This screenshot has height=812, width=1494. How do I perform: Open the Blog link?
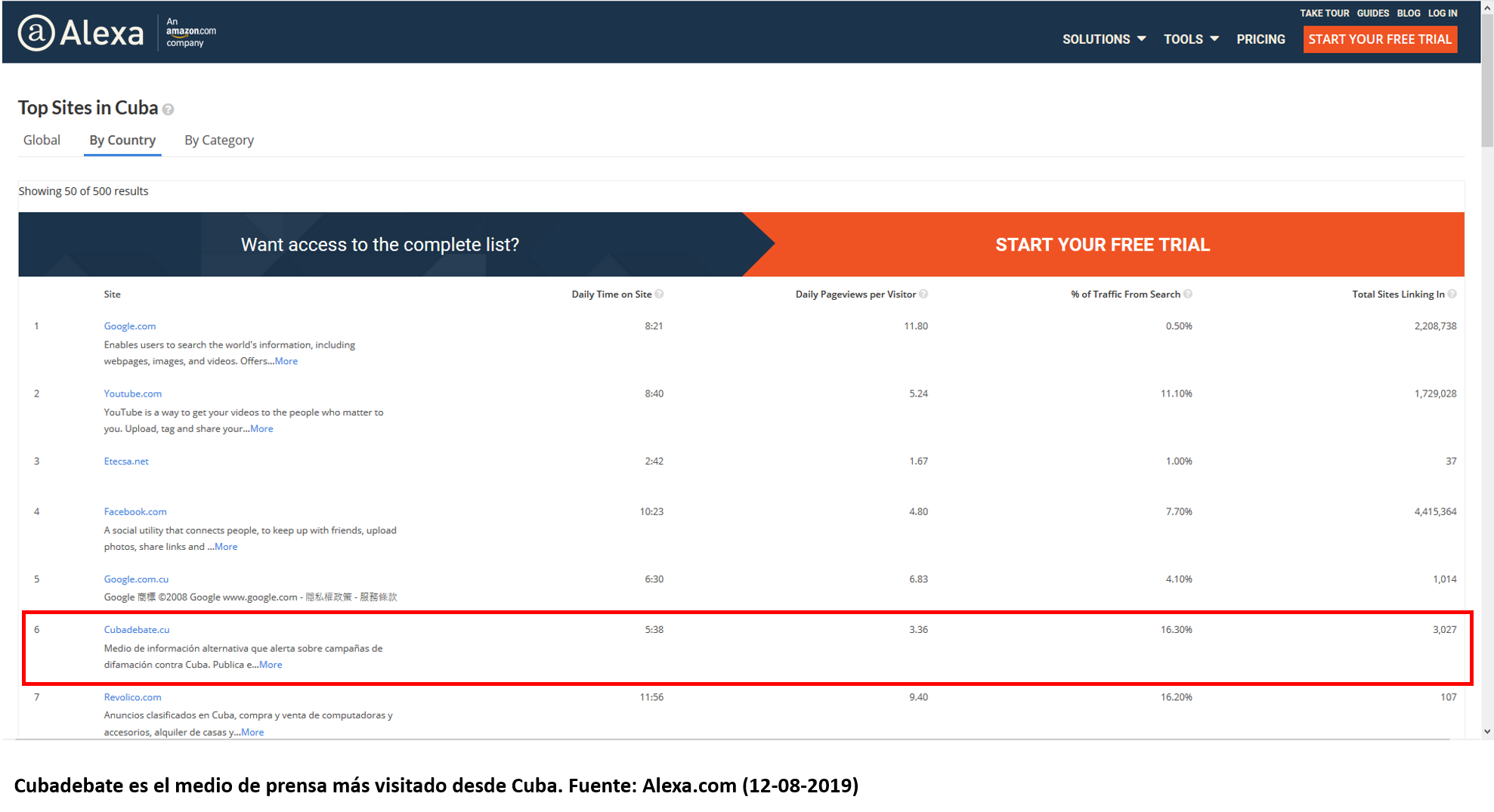[1409, 14]
